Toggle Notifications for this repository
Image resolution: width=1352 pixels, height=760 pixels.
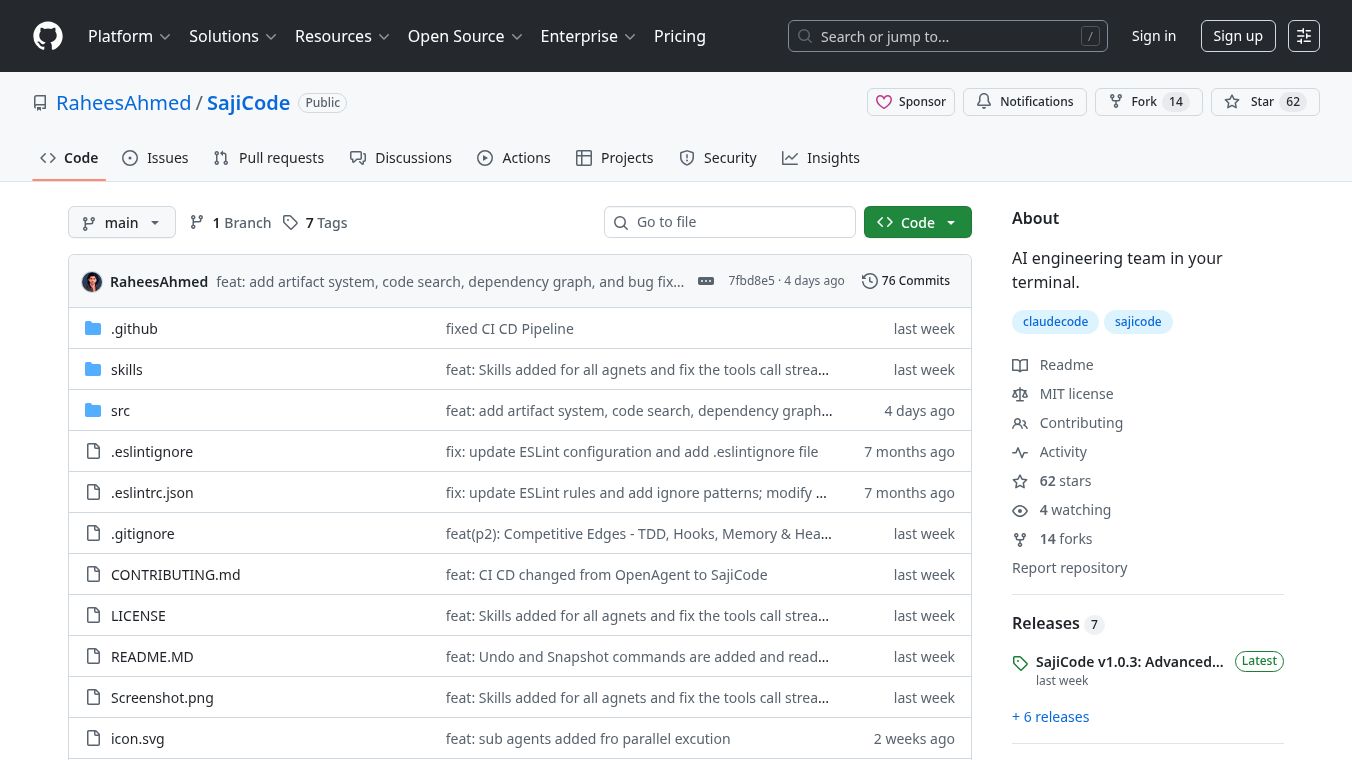point(1024,102)
